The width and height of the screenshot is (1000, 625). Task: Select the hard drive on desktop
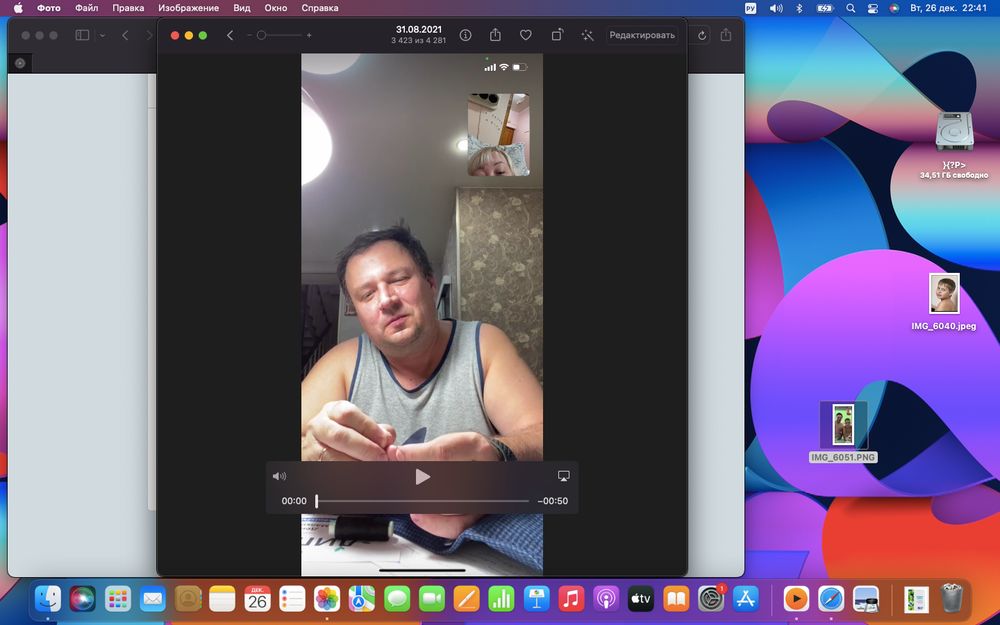coord(954,132)
